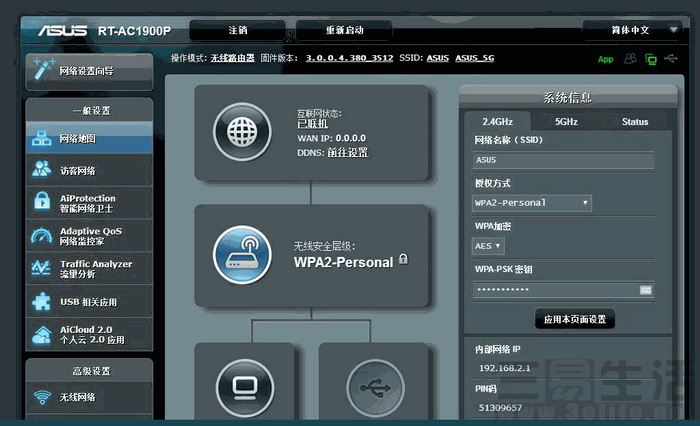
Task: Click the guest network people icon
Action: (x=42, y=169)
